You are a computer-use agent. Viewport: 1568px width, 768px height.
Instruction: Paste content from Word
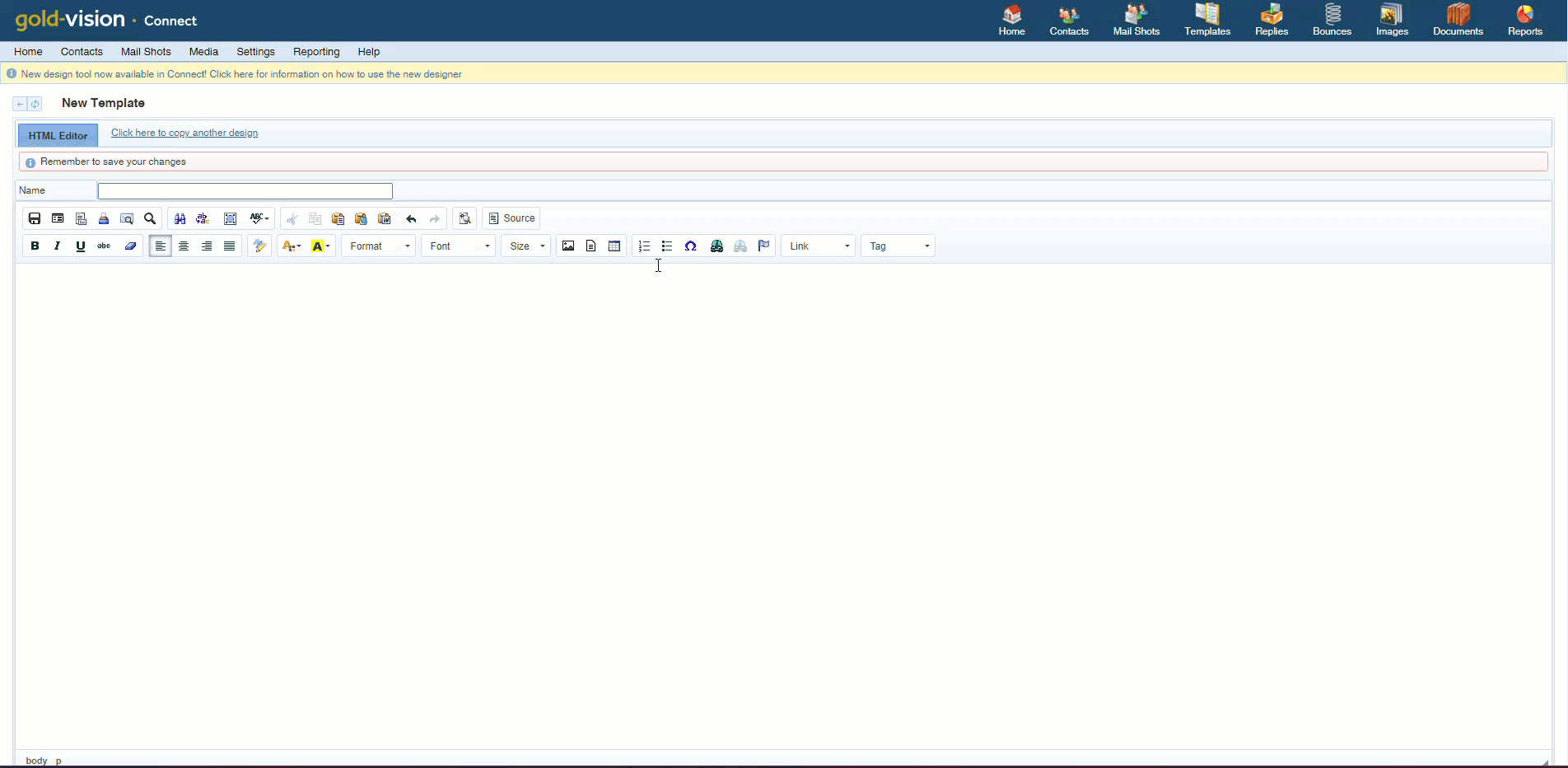tap(384, 218)
